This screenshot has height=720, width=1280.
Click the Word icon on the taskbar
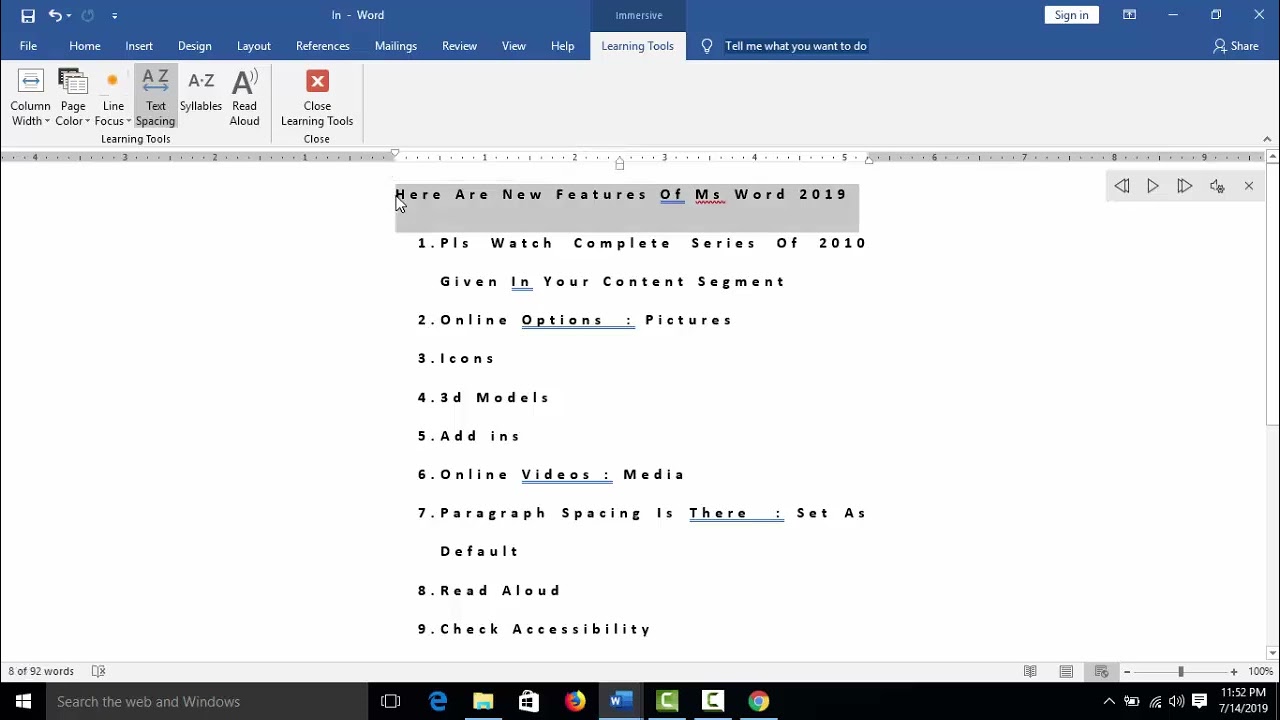click(621, 701)
